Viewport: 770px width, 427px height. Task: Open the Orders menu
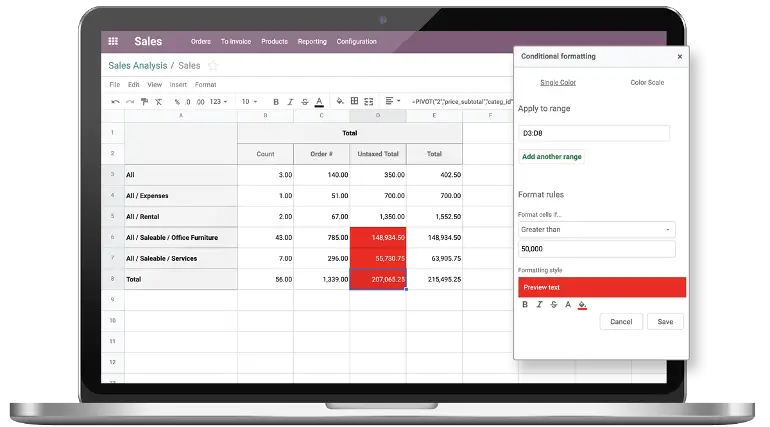pyautogui.click(x=201, y=42)
